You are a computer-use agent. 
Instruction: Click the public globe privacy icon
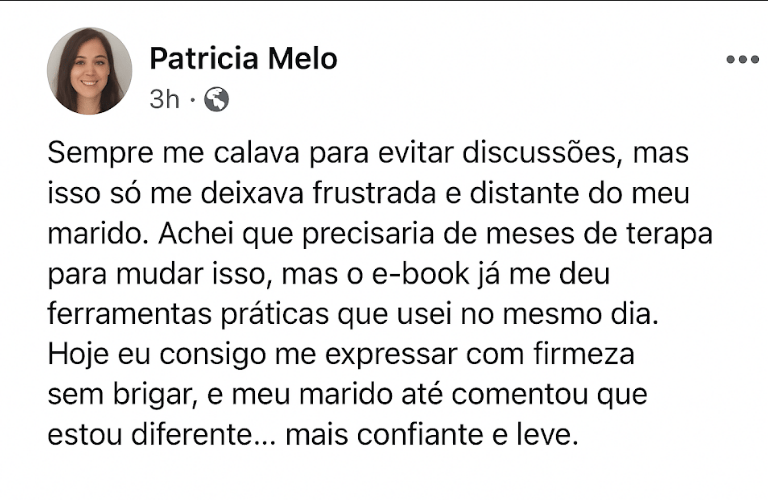pyautogui.click(x=216, y=99)
